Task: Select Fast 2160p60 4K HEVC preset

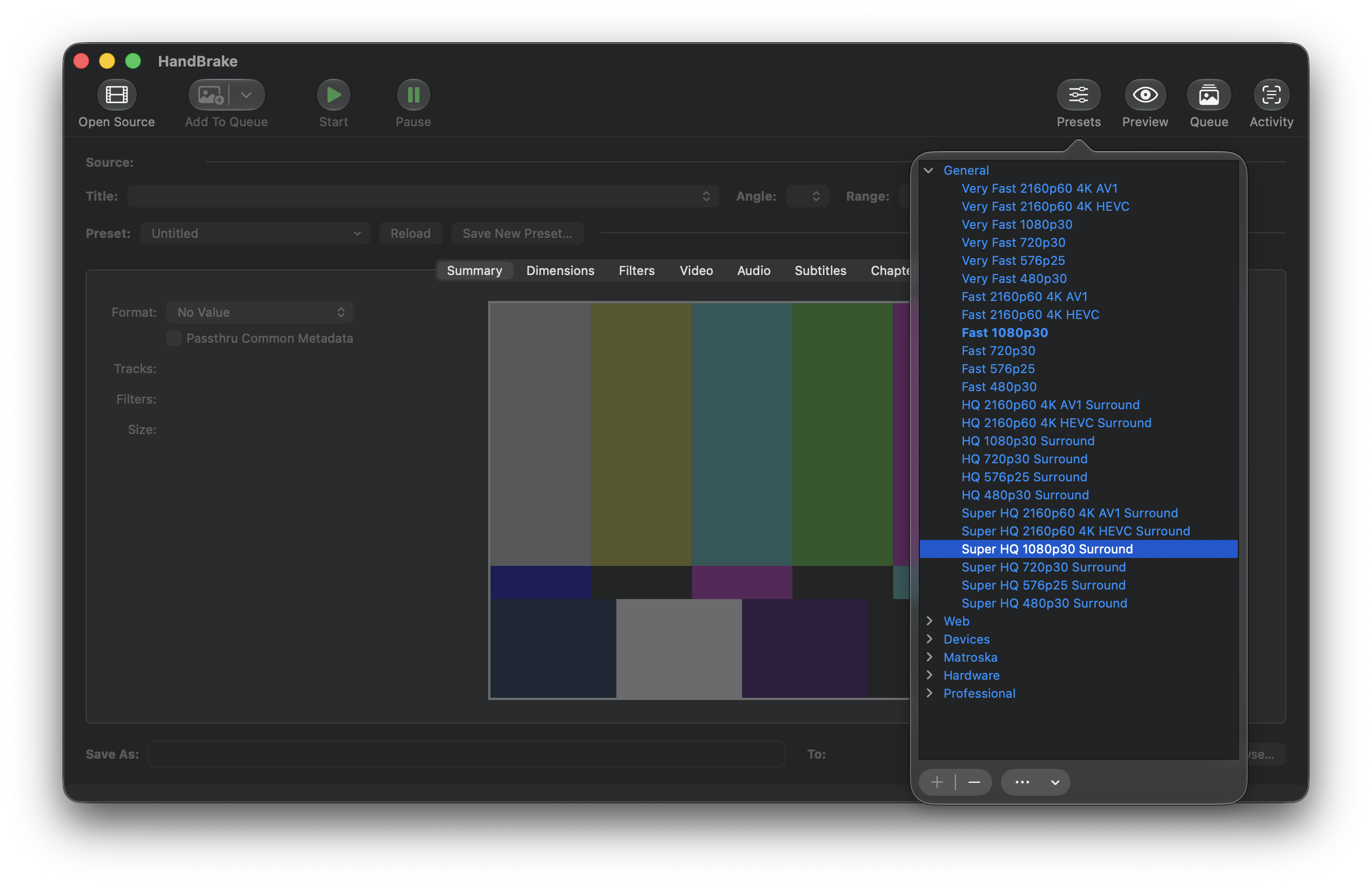Action: [1078, 314]
